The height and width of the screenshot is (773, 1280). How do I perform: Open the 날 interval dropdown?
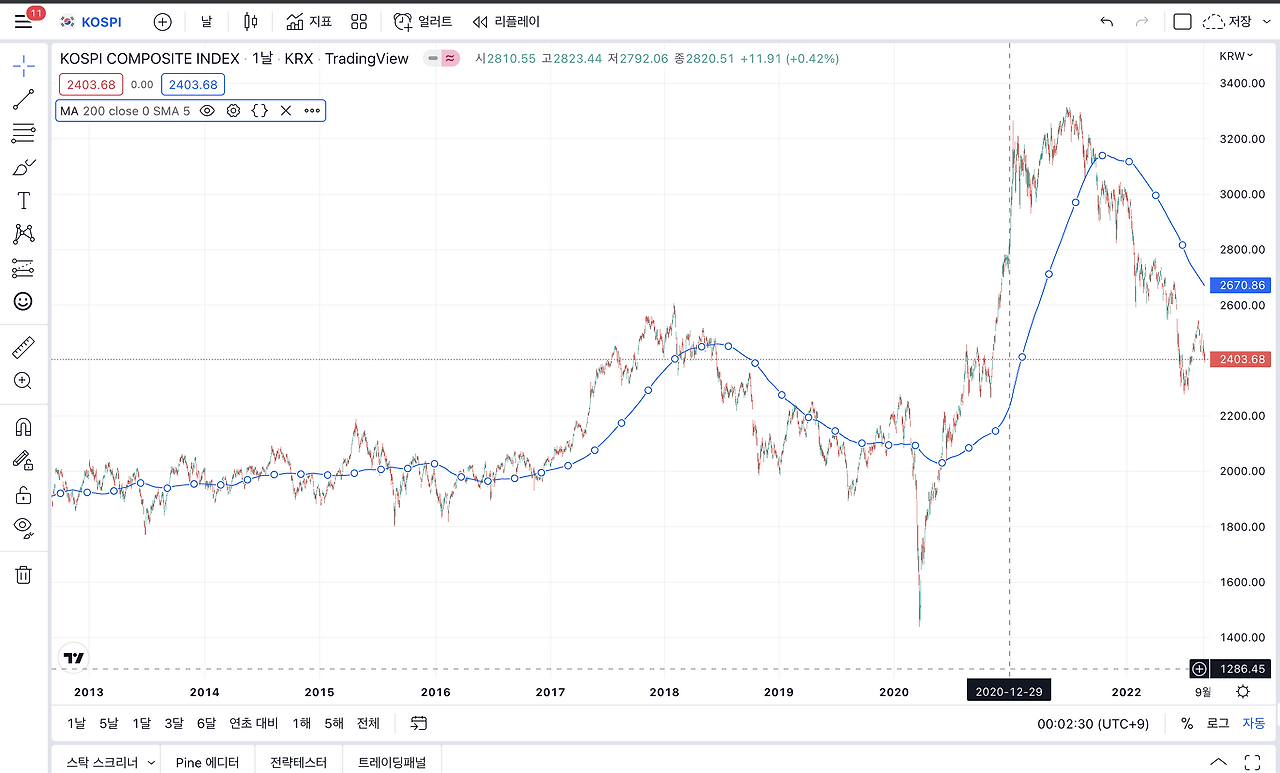pyautogui.click(x=206, y=22)
